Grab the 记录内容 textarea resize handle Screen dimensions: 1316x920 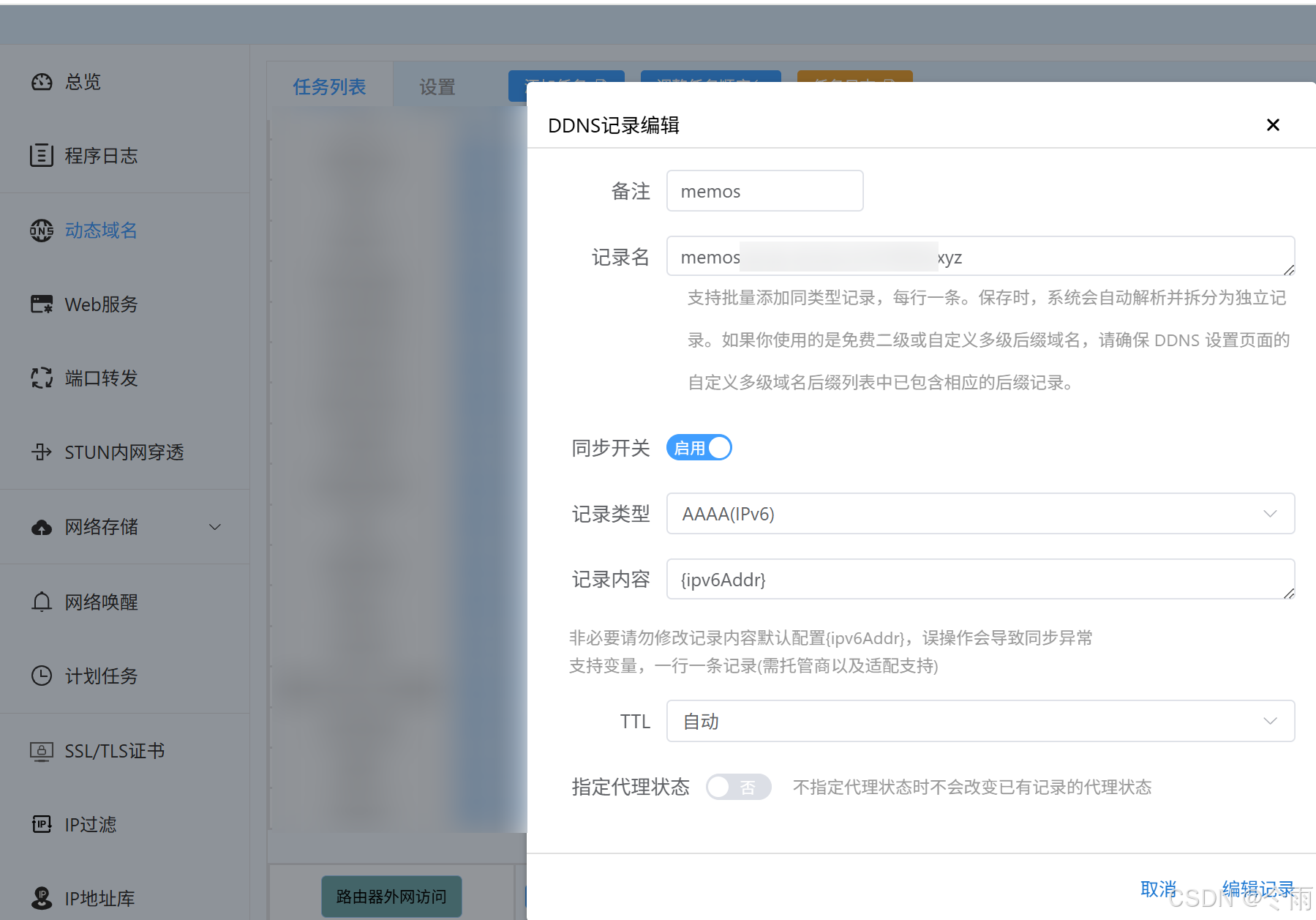(x=1289, y=594)
